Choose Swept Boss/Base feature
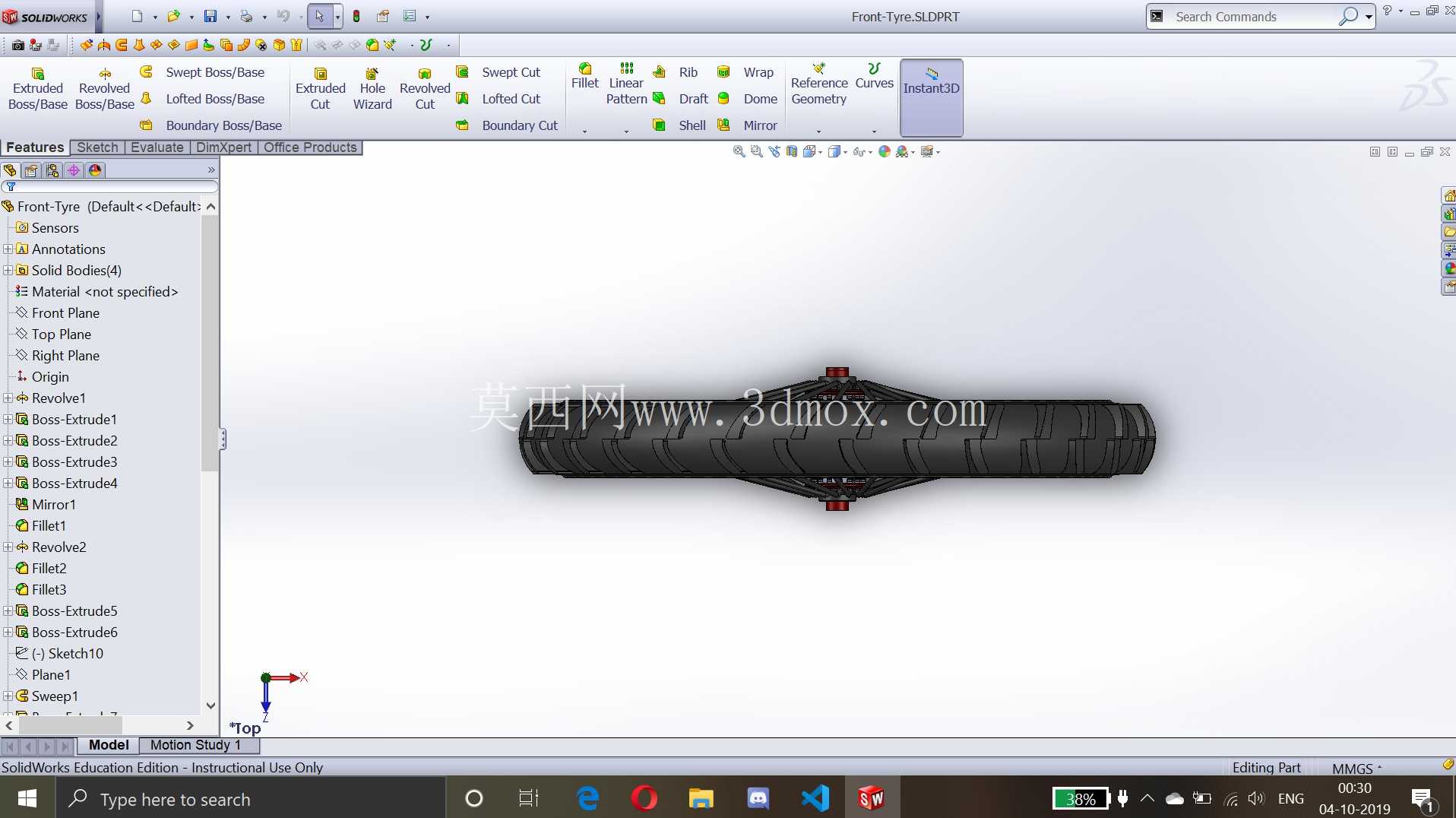 click(x=203, y=72)
